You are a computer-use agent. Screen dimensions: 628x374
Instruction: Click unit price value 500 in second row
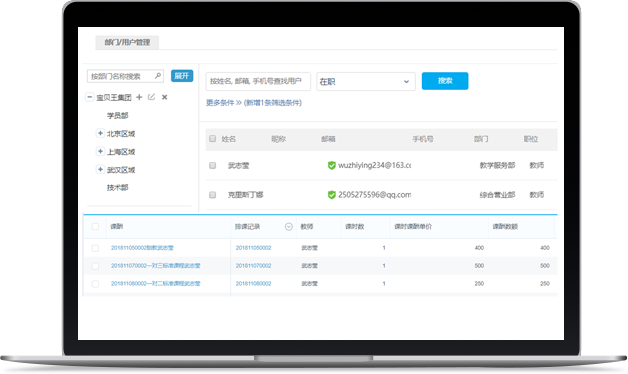point(479,265)
